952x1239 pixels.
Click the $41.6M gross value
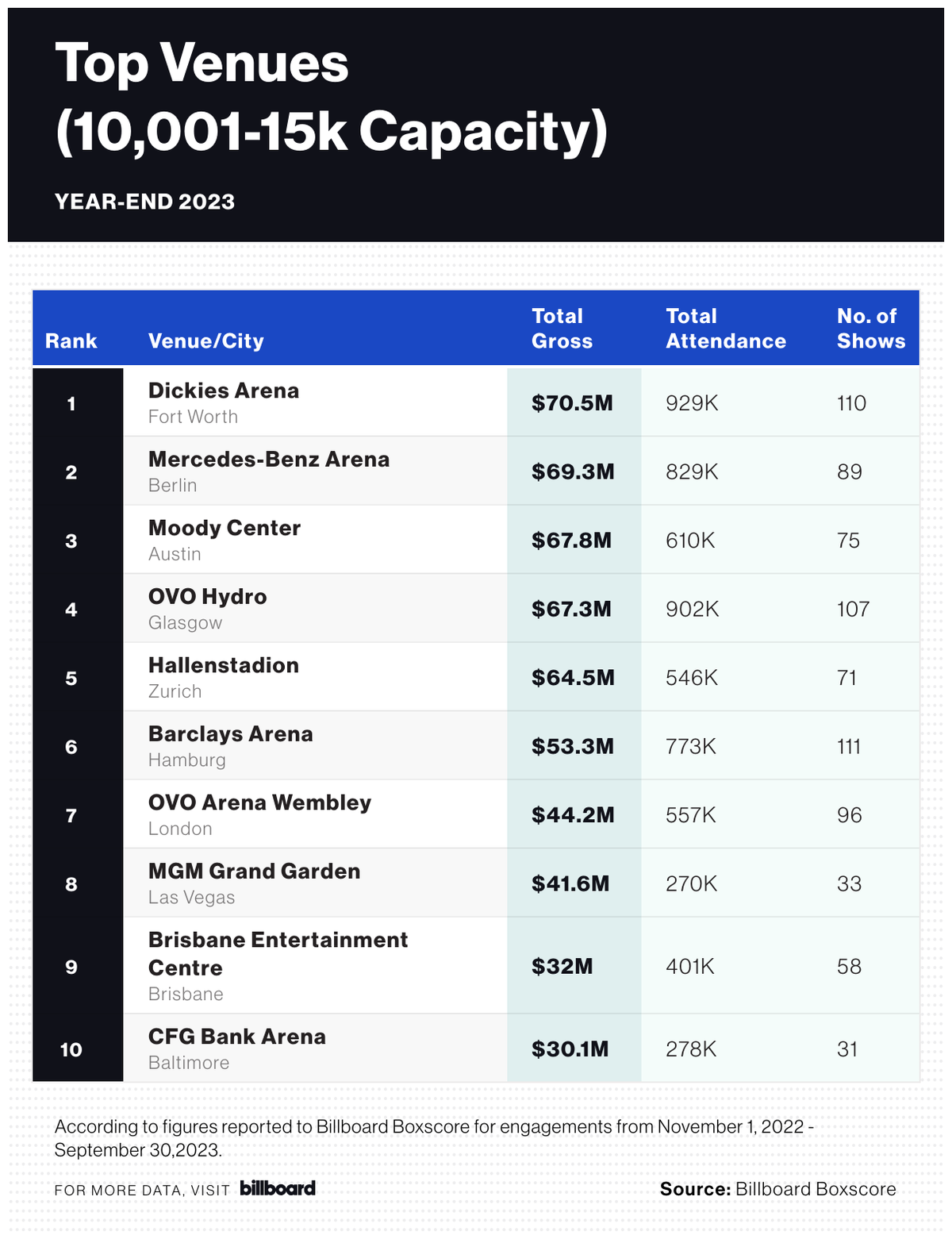click(570, 884)
